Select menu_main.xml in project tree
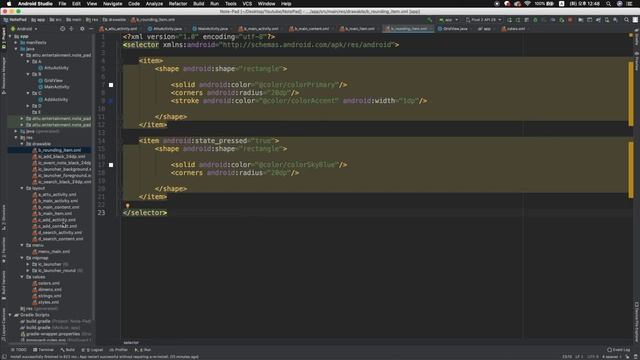 pyautogui.click(x=51, y=252)
